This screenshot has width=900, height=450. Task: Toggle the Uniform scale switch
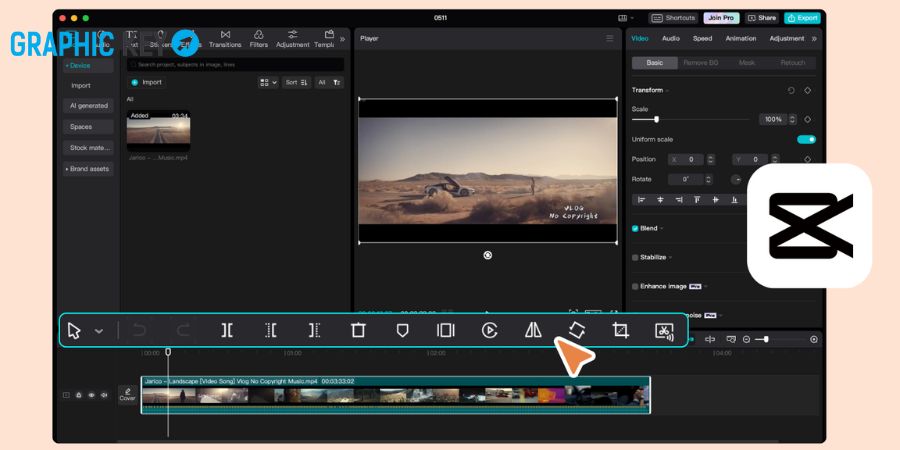tap(806, 139)
